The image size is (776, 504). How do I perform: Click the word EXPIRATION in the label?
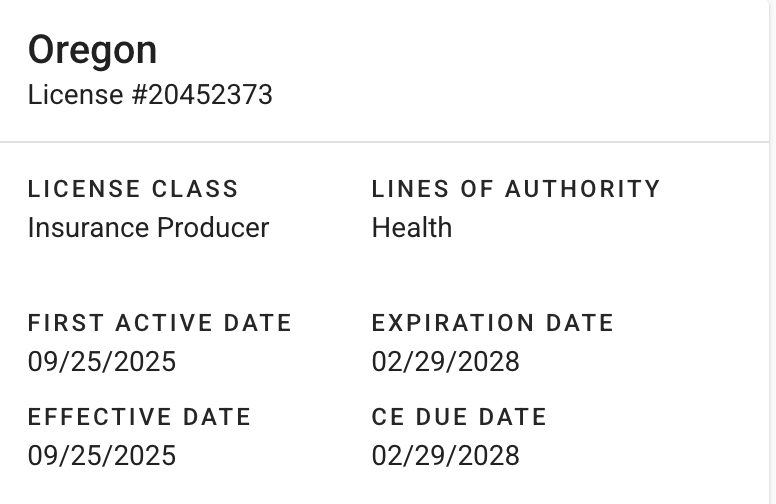pos(454,323)
